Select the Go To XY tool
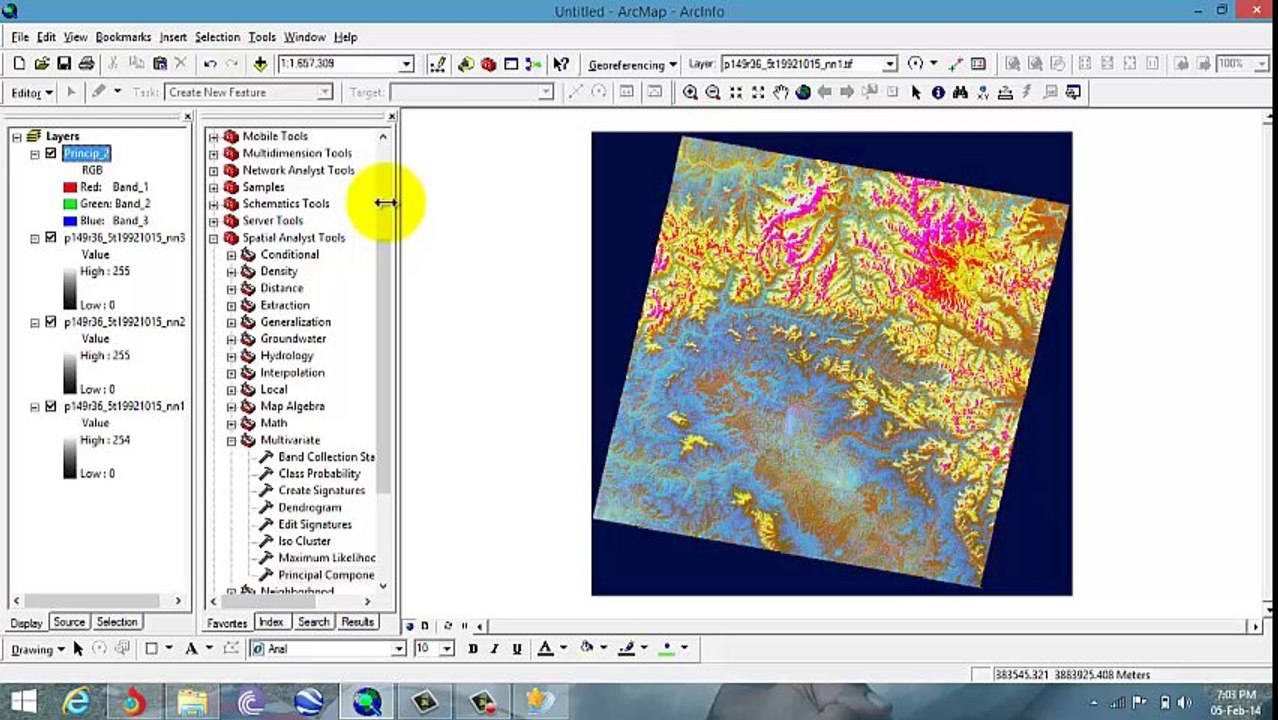 pyautogui.click(x=983, y=92)
